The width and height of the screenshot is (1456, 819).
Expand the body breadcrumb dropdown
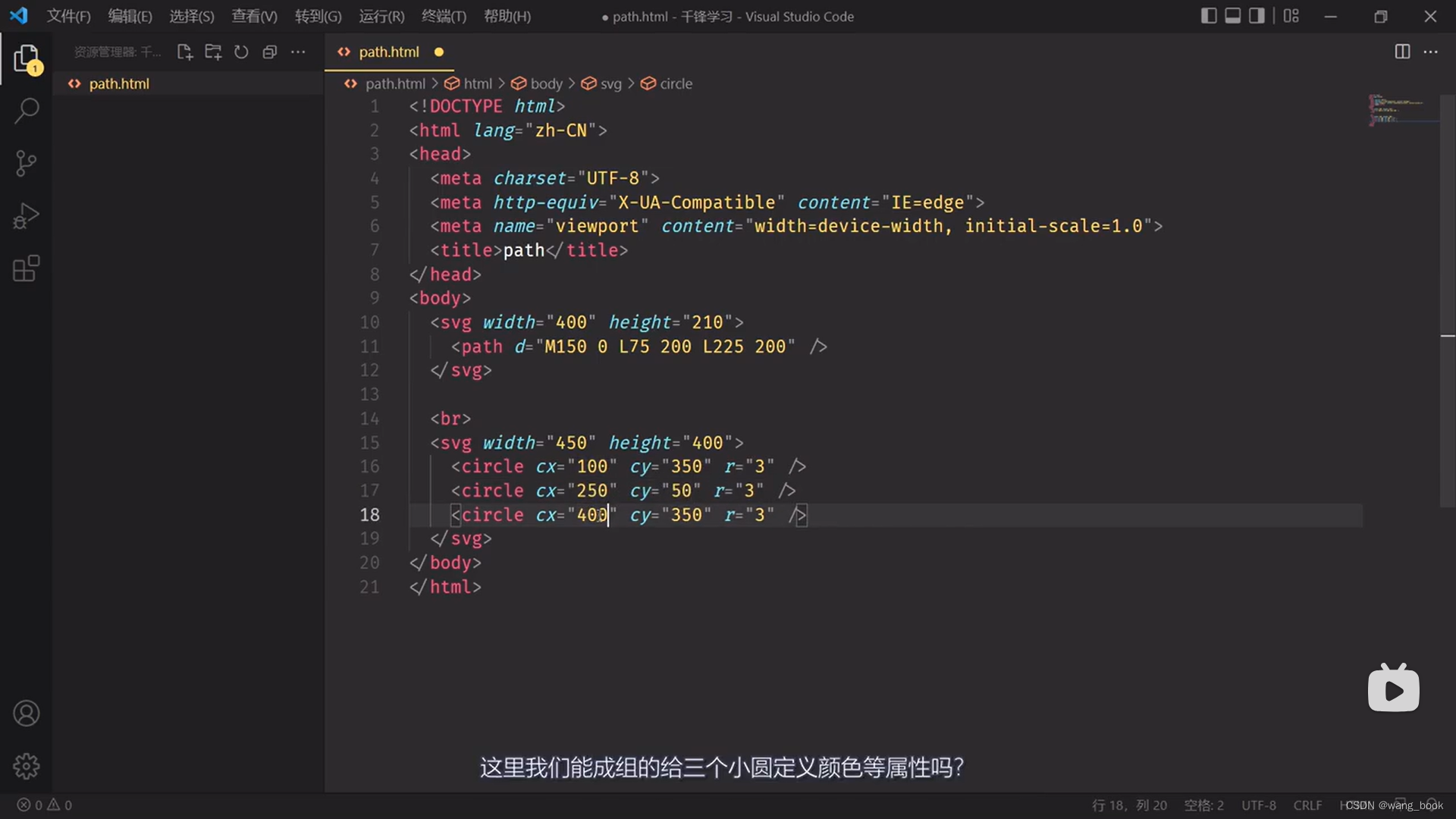tap(546, 83)
